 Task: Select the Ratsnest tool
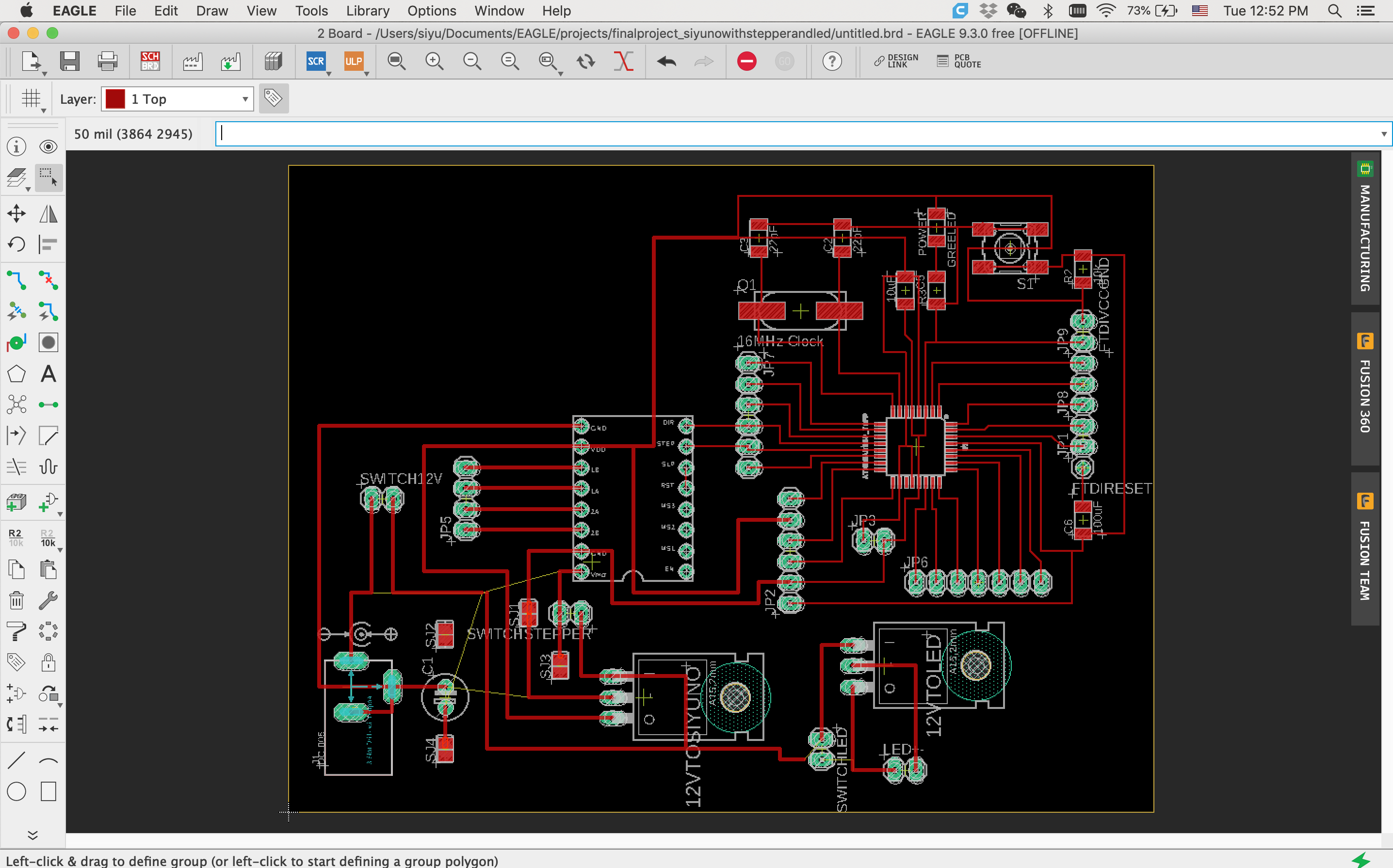coord(16,405)
